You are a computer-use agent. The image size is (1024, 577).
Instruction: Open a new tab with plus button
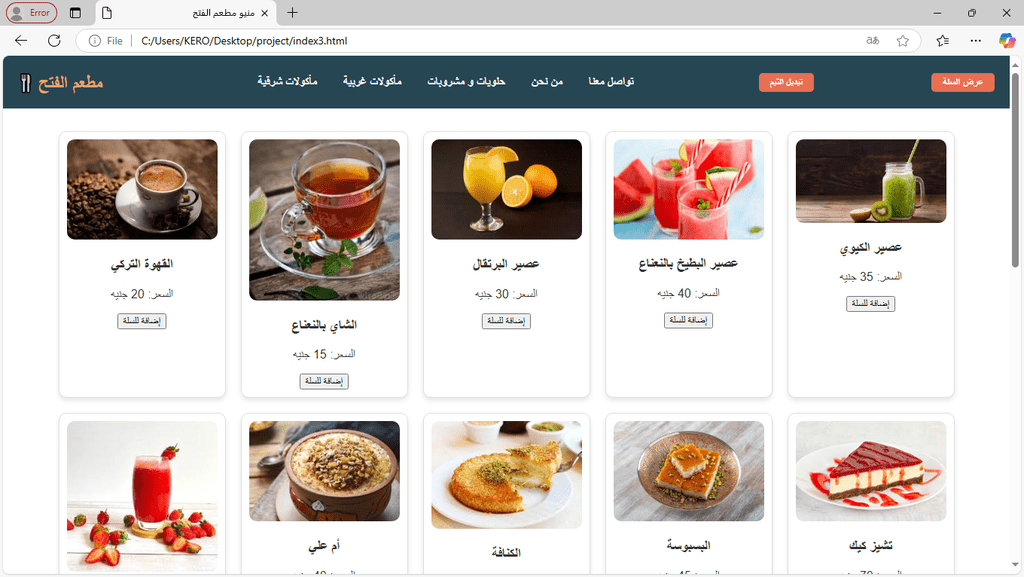pos(293,13)
